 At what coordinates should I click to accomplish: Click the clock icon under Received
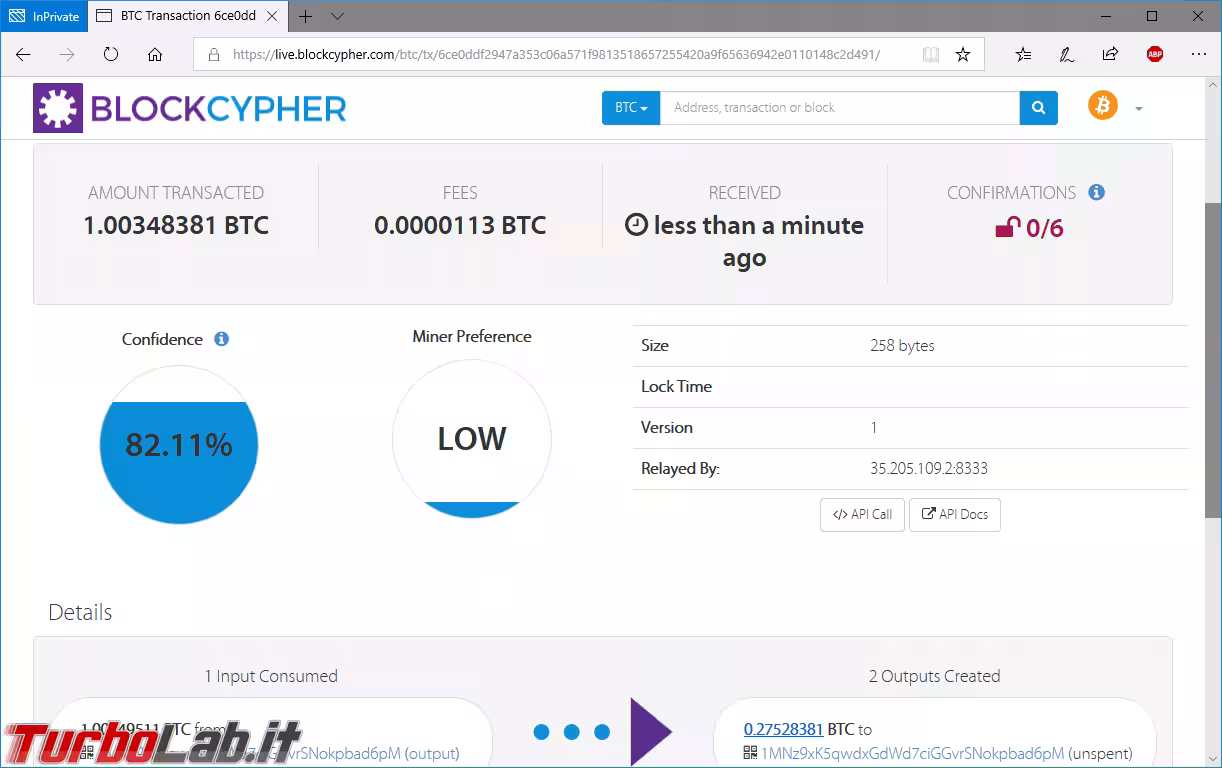pyautogui.click(x=636, y=225)
